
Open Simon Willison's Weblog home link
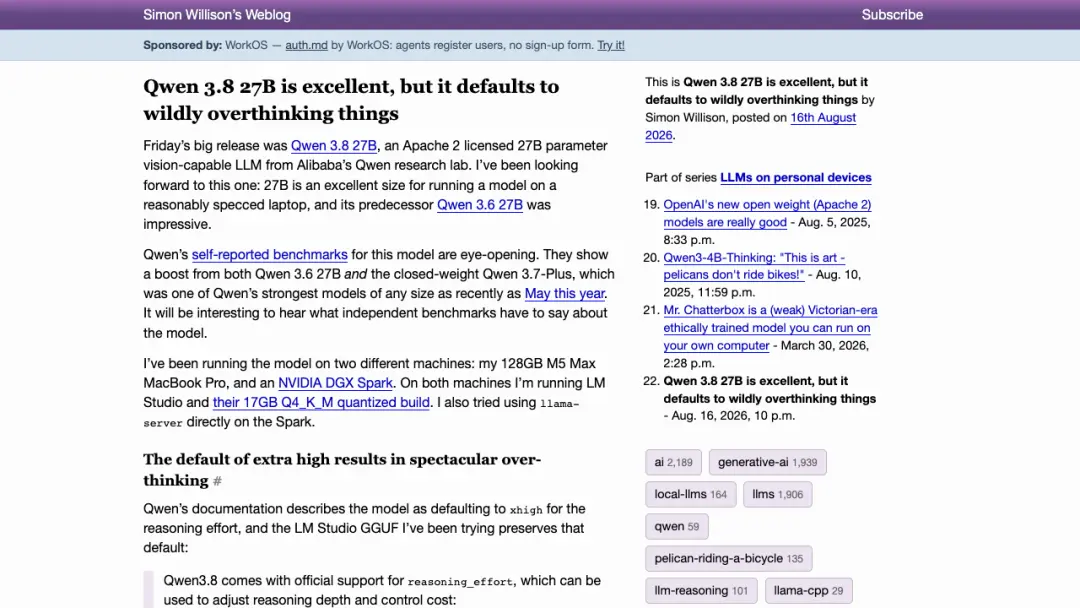point(217,14)
